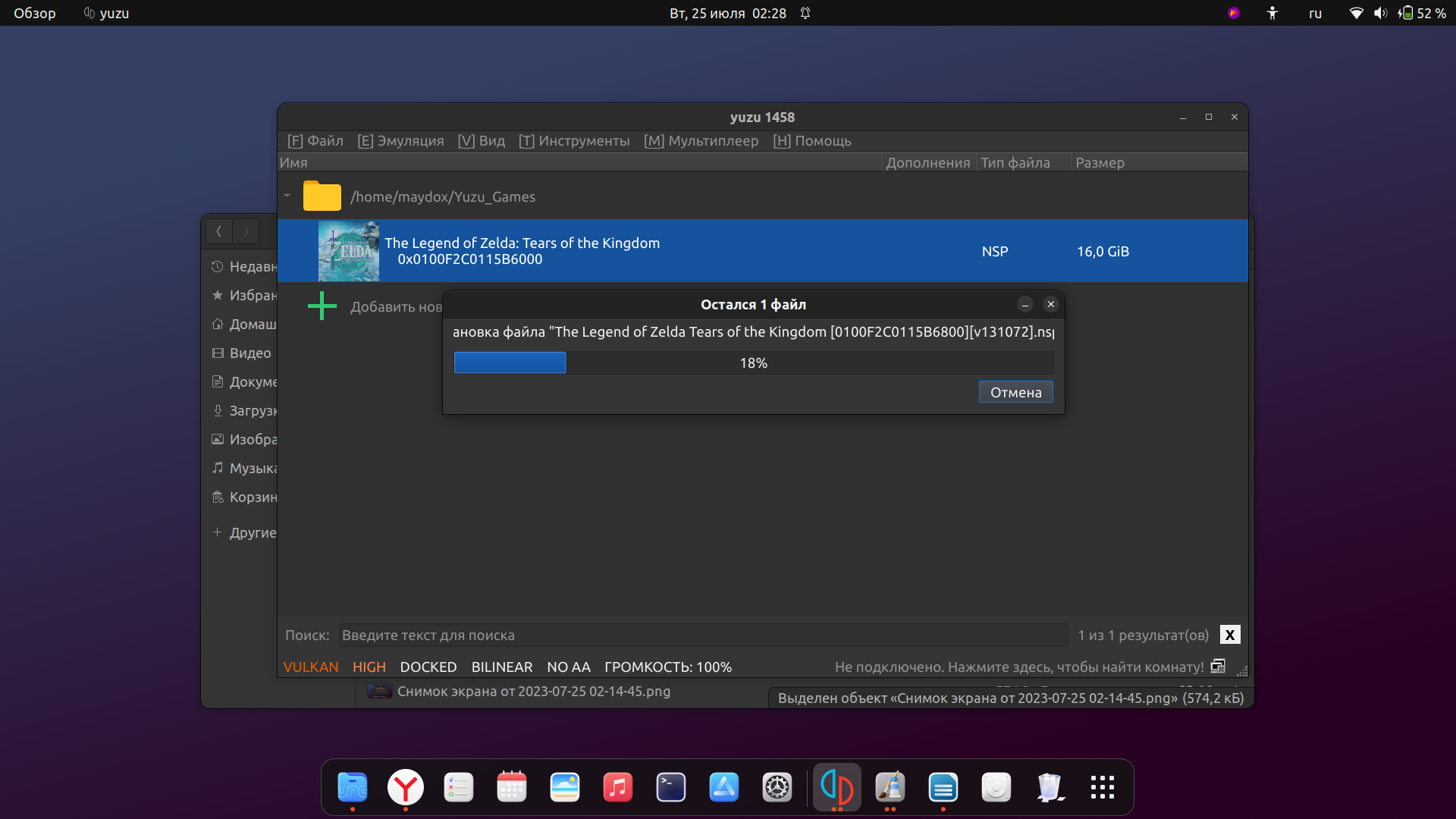The image size is (1456, 819).
Task: Open Корзина in the file manager sidebar
Action: click(244, 497)
